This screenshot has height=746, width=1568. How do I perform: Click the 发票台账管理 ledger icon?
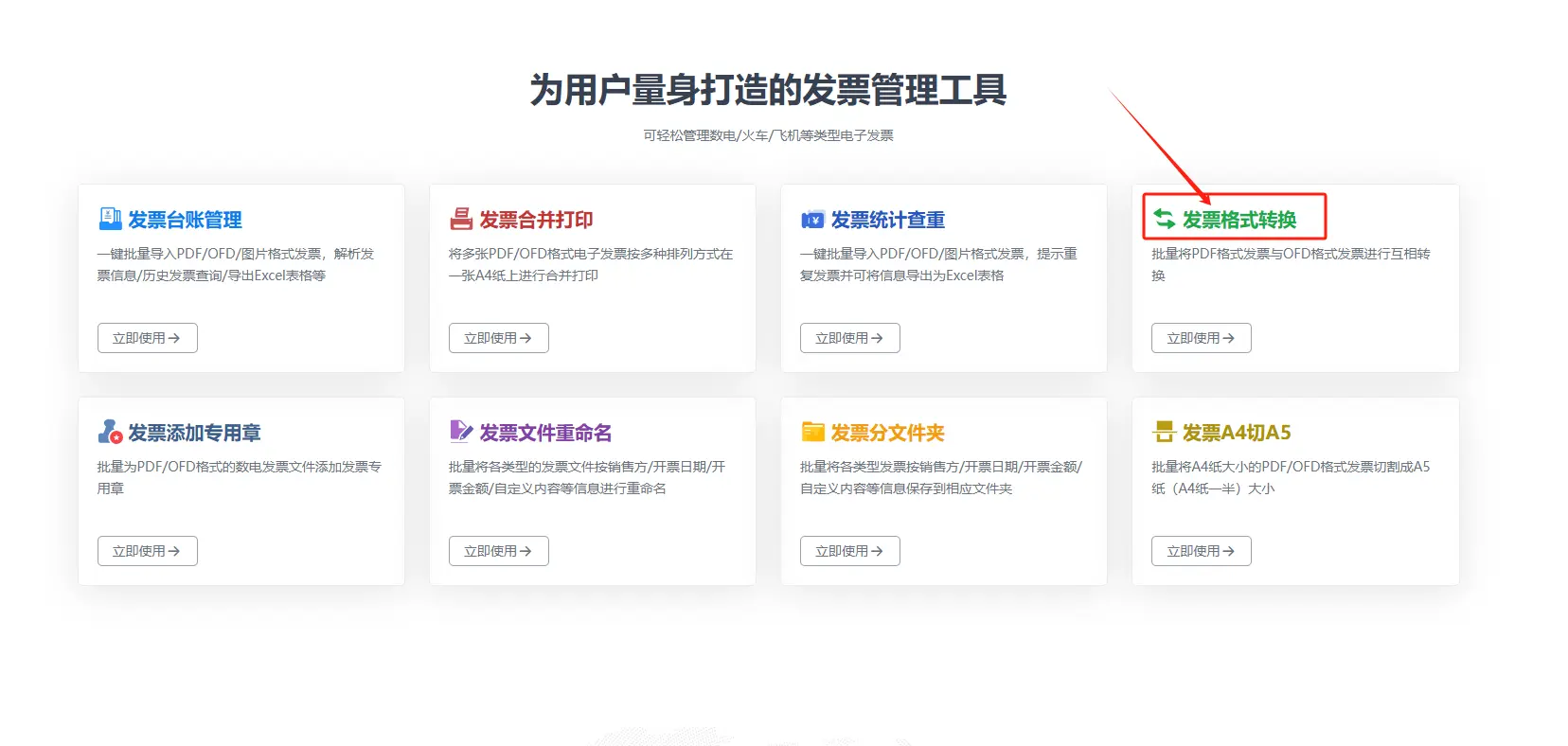pyautogui.click(x=110, y=220)
